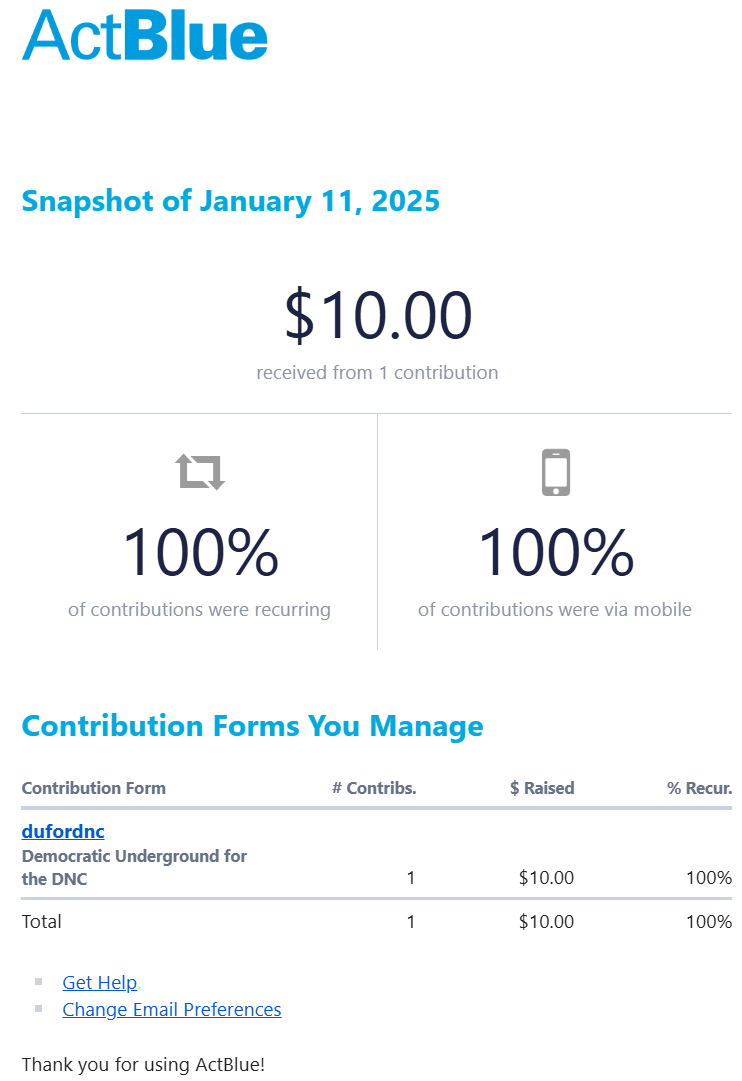Click the $10.00 total amount heading
Screen dimensions: 742x1081
(377, 316)
